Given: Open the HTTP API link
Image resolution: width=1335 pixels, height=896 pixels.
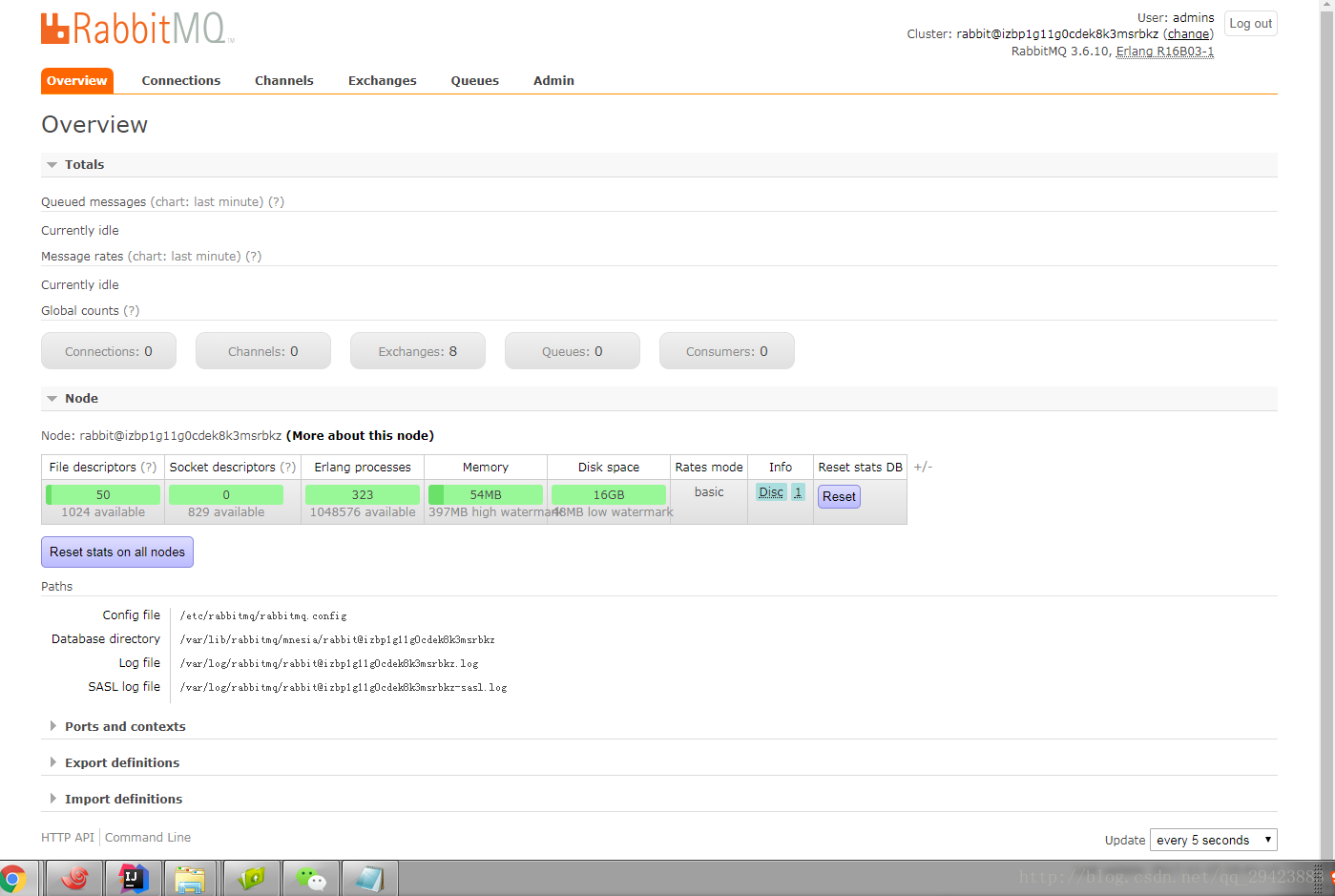Looking at the screenshot, I should [x=68, y=838].
